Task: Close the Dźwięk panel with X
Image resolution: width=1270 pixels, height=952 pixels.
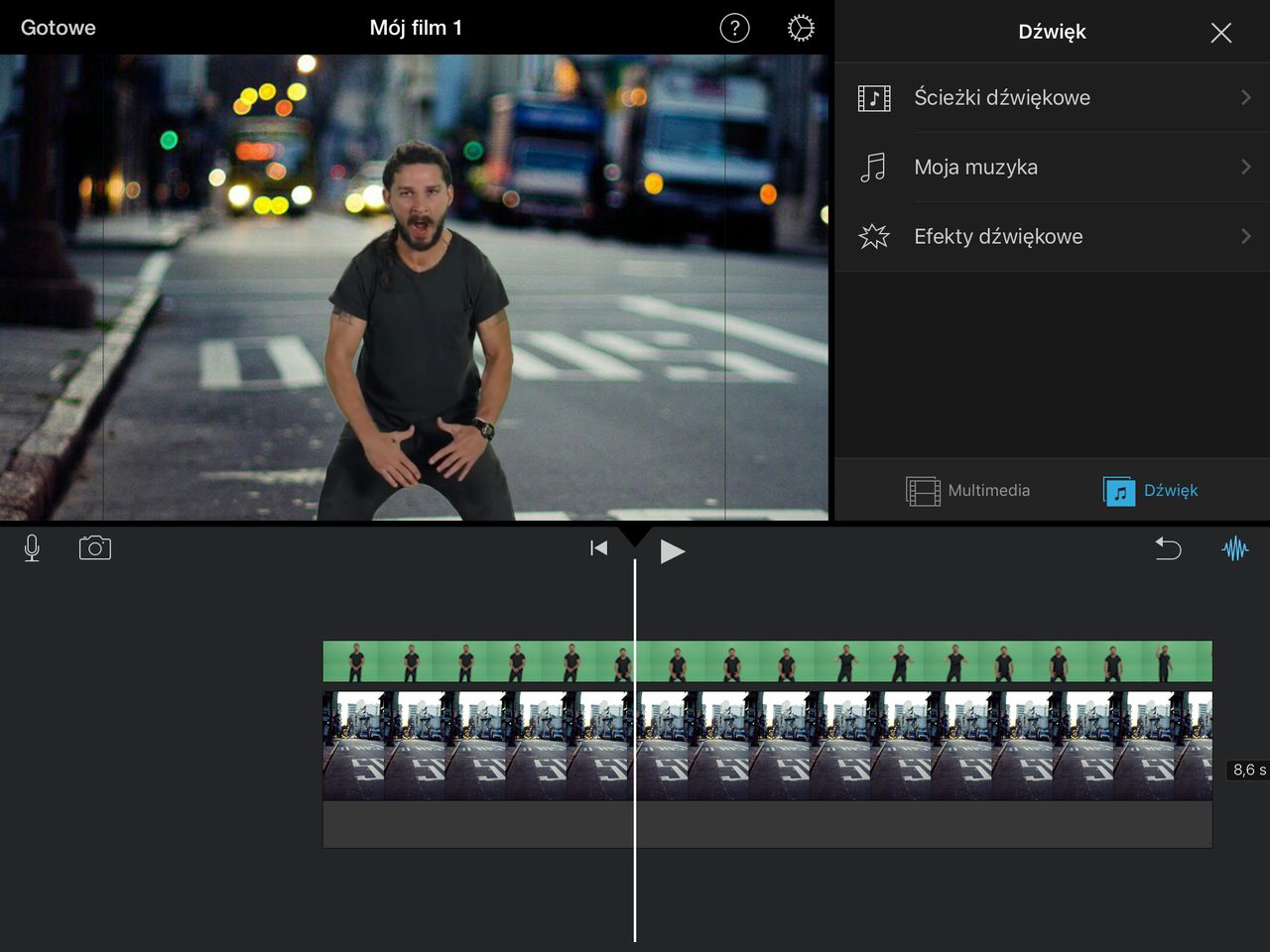Action: [1220, 33]
